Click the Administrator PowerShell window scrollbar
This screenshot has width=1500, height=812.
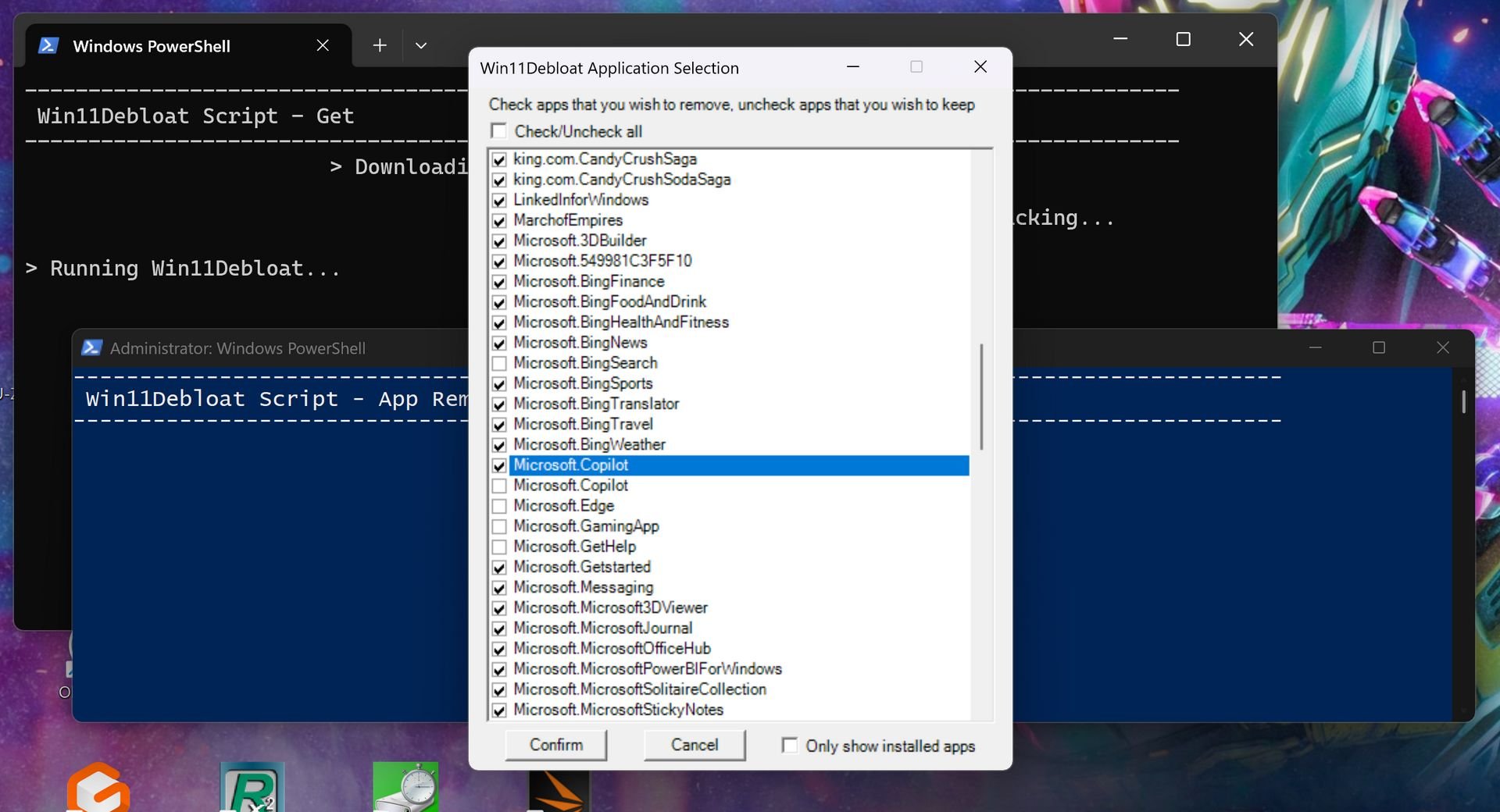click(1463, 401)
